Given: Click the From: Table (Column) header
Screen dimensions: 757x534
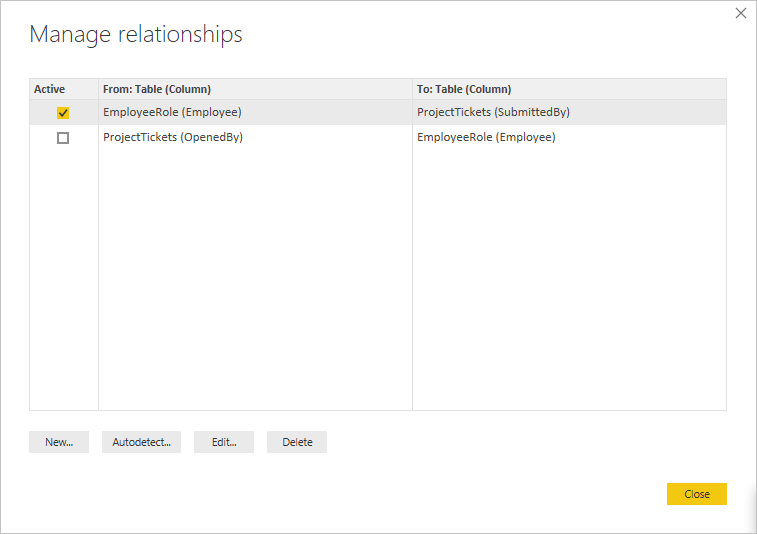Looking at the screenshot, I should 157,89.
